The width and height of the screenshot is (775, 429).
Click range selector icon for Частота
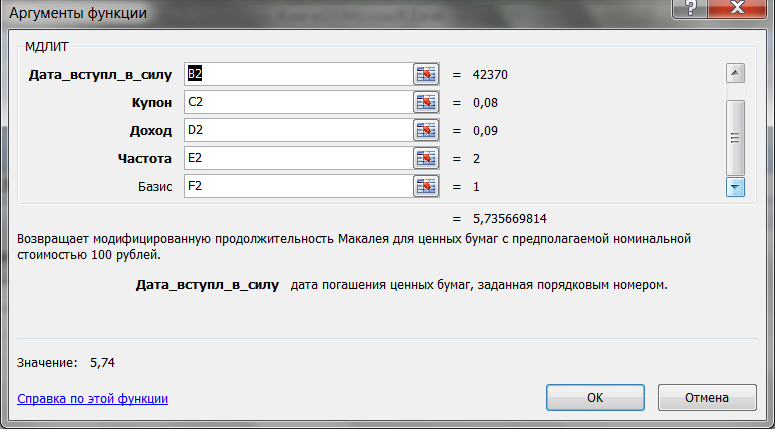[x=426, y=158]
